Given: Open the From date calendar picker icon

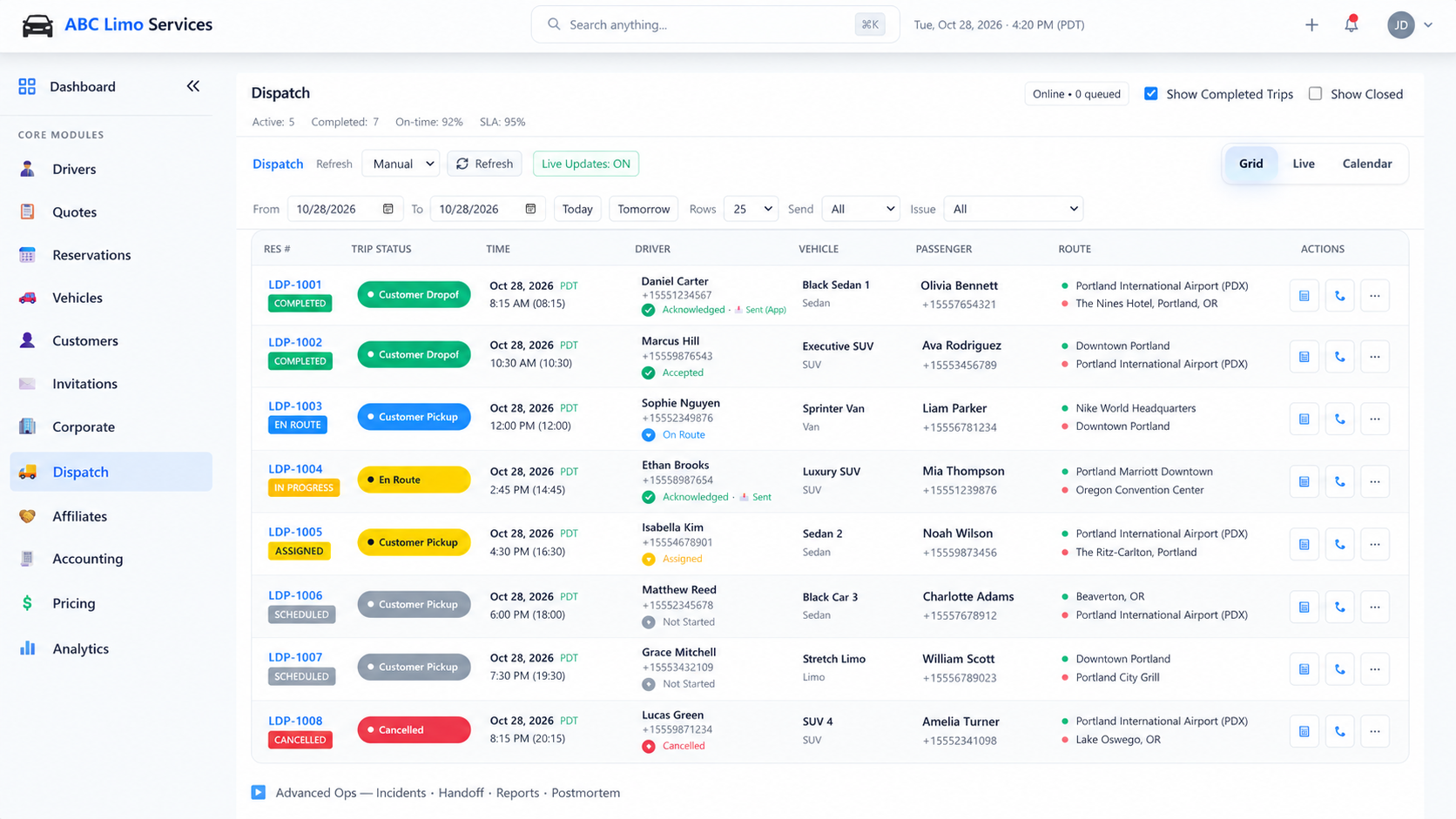Looking at the screenshot, I should 388,209.
